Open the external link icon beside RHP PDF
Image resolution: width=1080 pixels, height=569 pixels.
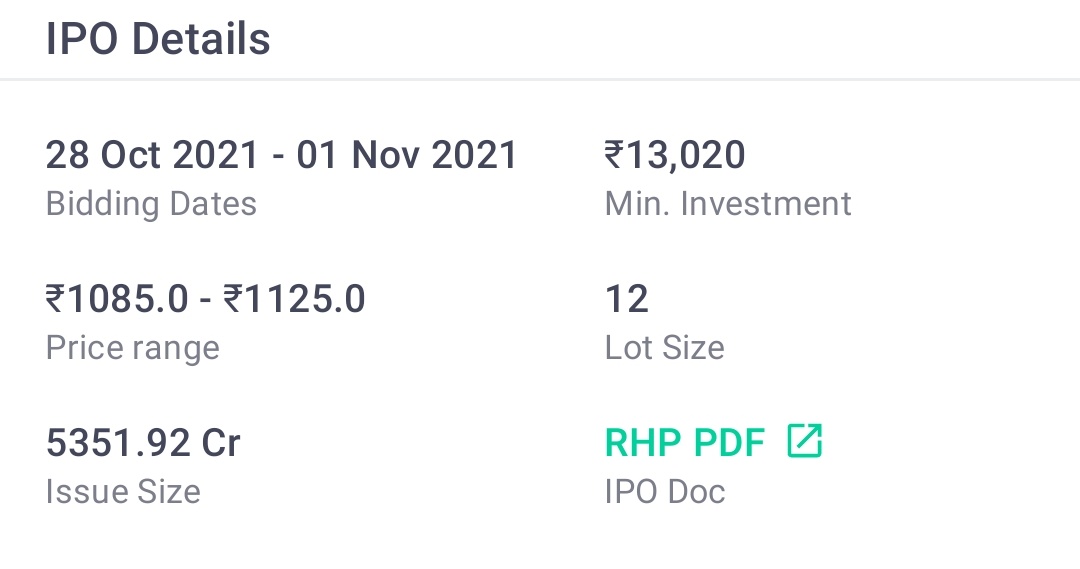point(804,441)
